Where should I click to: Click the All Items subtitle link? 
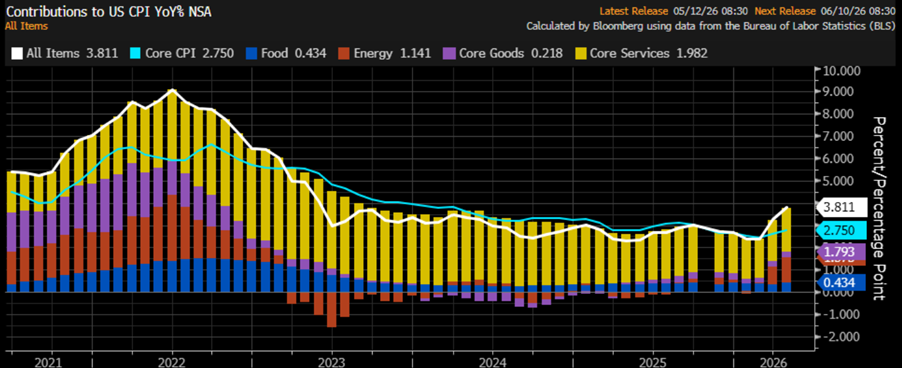26,26
